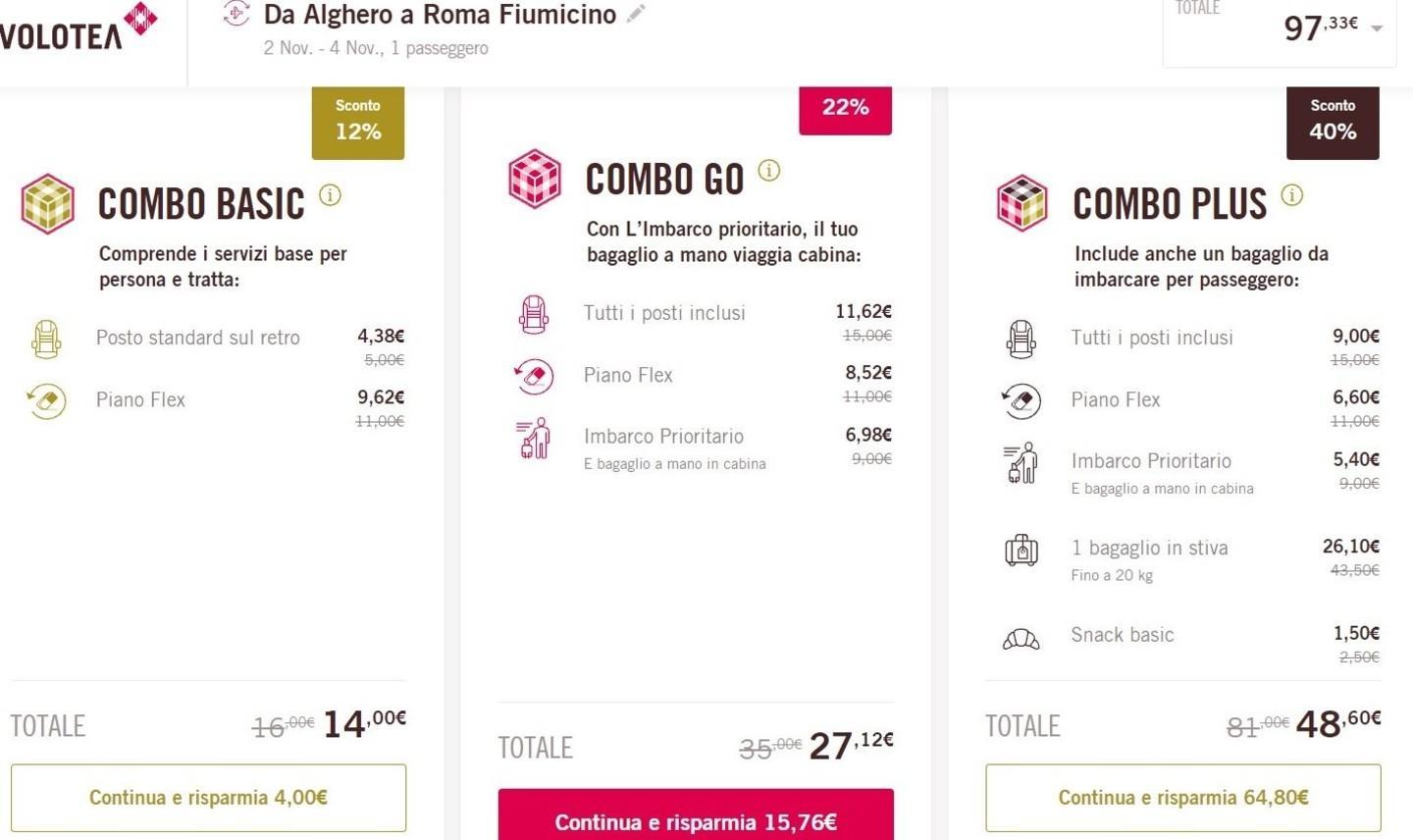Click Continua e risparmia 4,00€
1413x840 pixels.
(208, 797)
